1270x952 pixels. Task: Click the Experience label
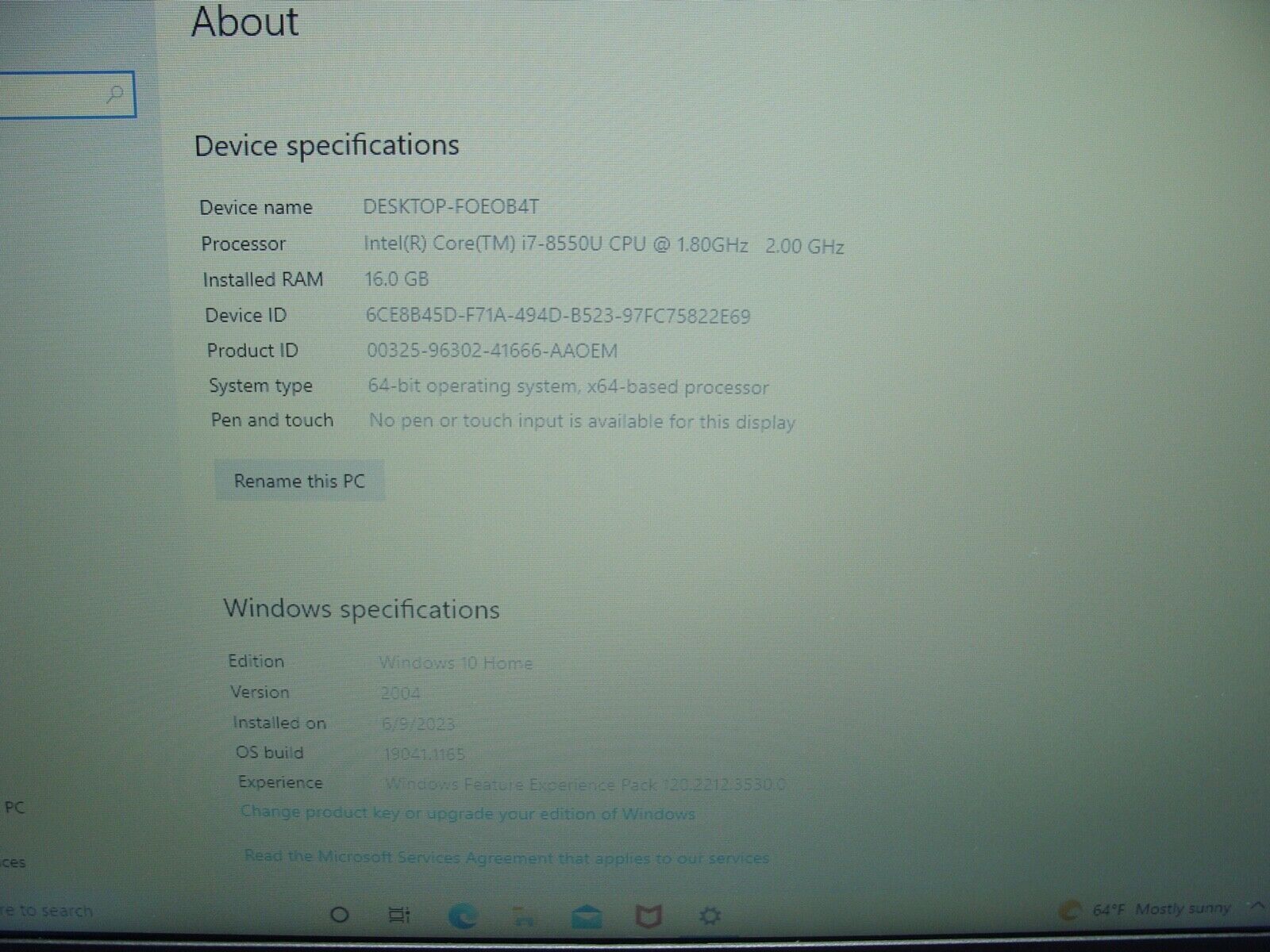pos(280,783)
